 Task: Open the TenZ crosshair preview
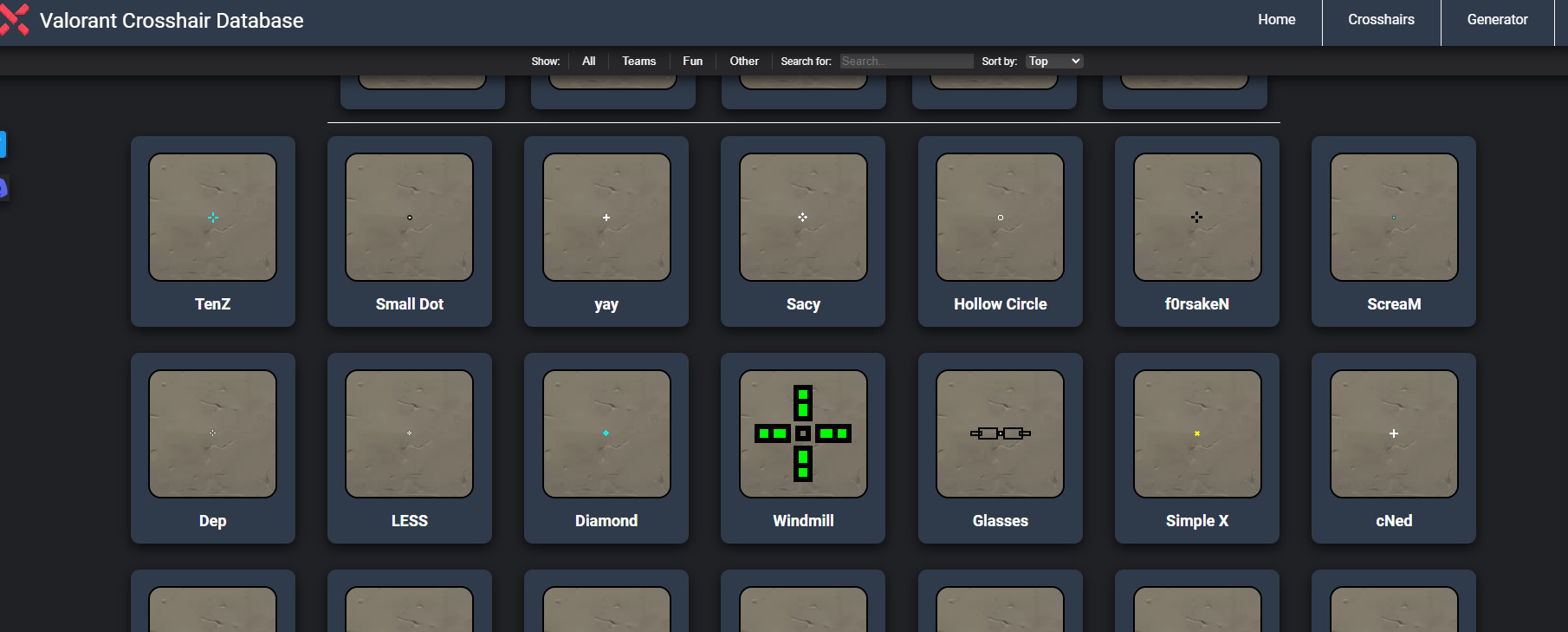[213, 218]
